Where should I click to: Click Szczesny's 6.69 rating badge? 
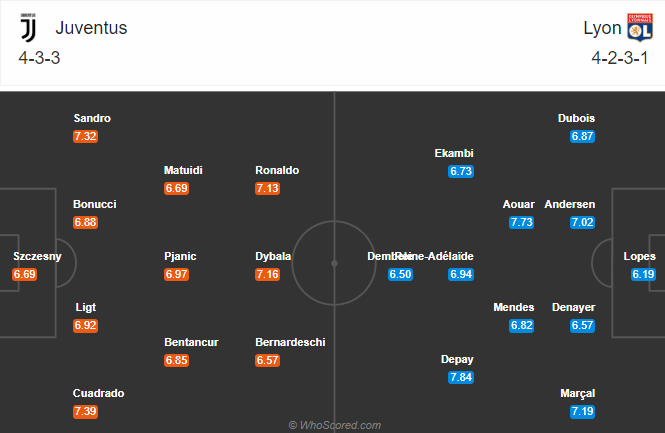[x=25, y=274]
